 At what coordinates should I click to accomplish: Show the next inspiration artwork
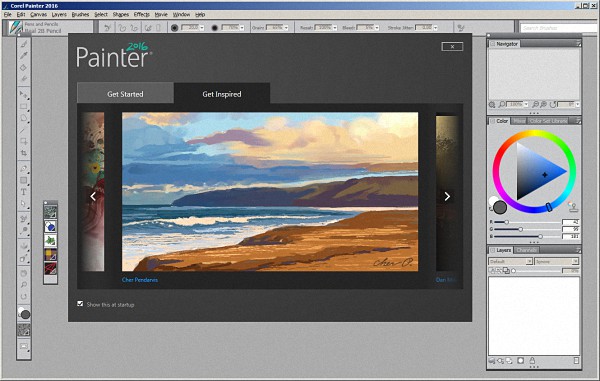click(447, 196)
